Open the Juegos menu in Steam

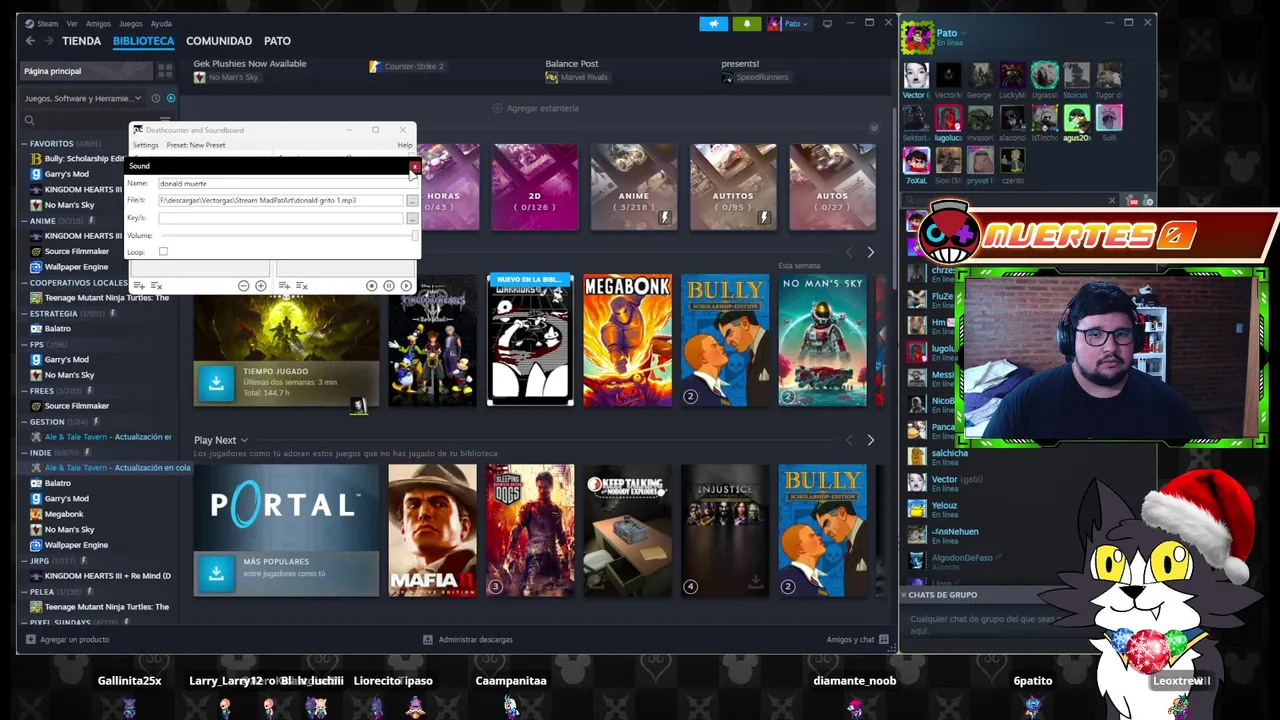tap(130, 23)
